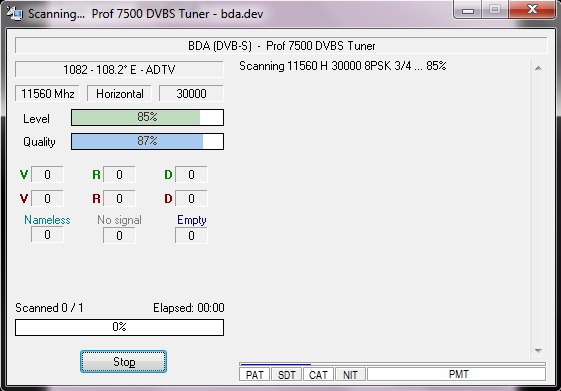The height and width of the screenshot is (391, 561).
Task: Click the Quality label
Action: tap(39, 142)
